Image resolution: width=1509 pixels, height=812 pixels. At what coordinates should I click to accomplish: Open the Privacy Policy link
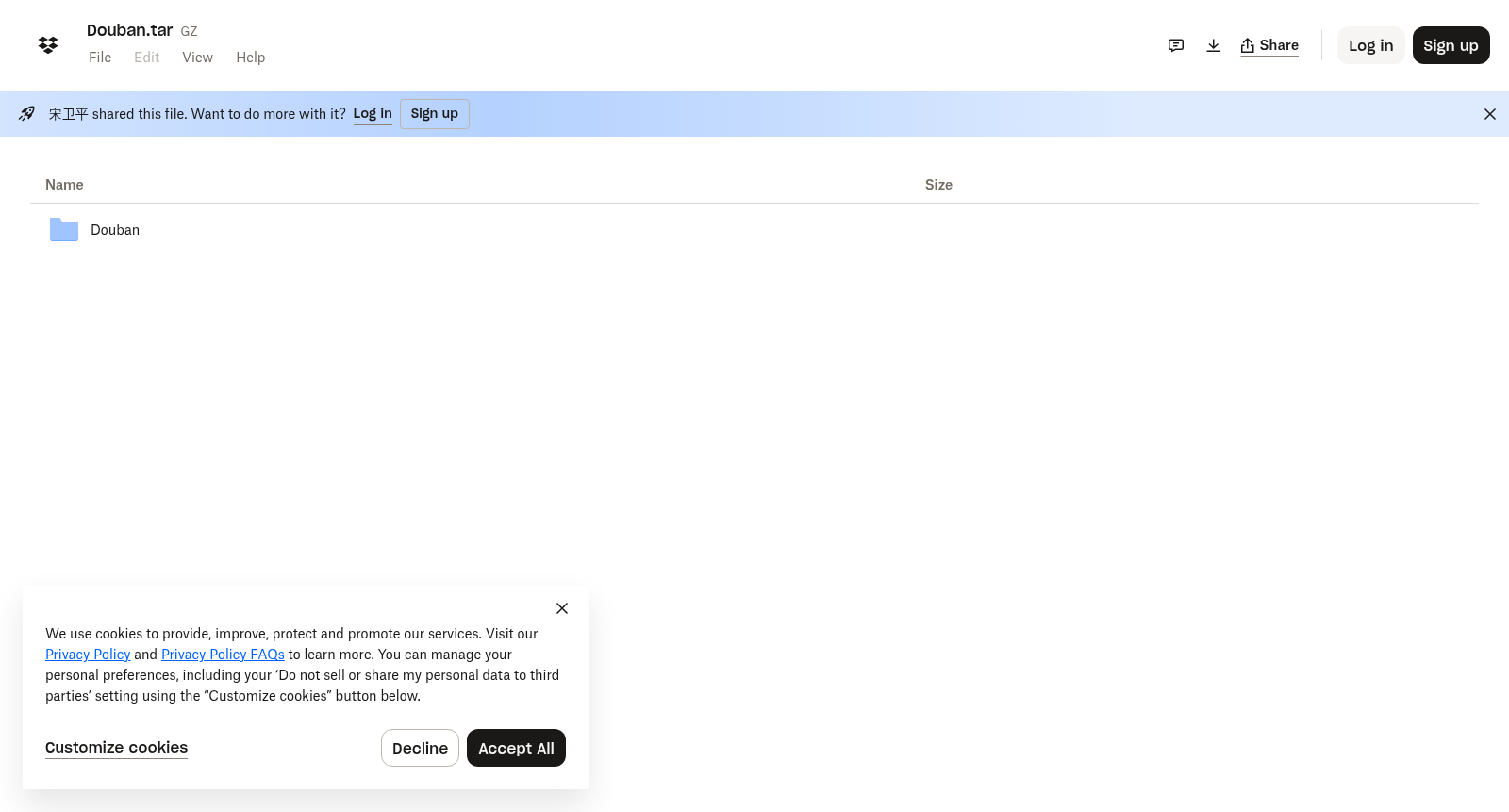pos(88,655)
